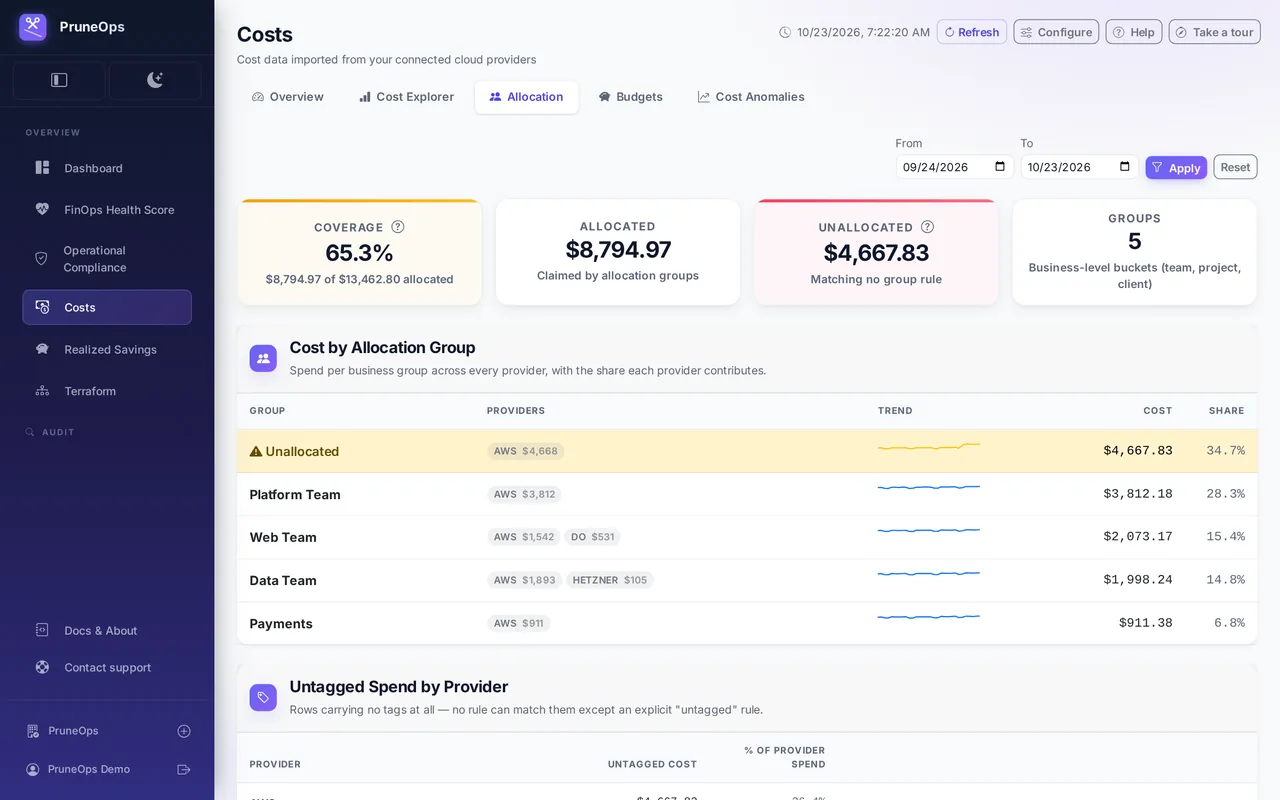Click the Data Team group name
This screenshot has width=1280, height=800.
(283, 580)
